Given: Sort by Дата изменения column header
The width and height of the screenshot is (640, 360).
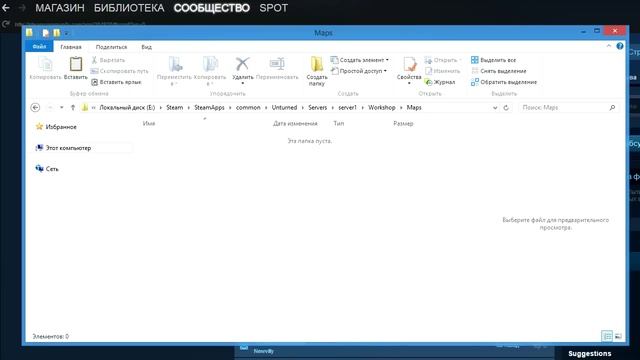Looking at the screenshot, I should click(x=295, y=123).
